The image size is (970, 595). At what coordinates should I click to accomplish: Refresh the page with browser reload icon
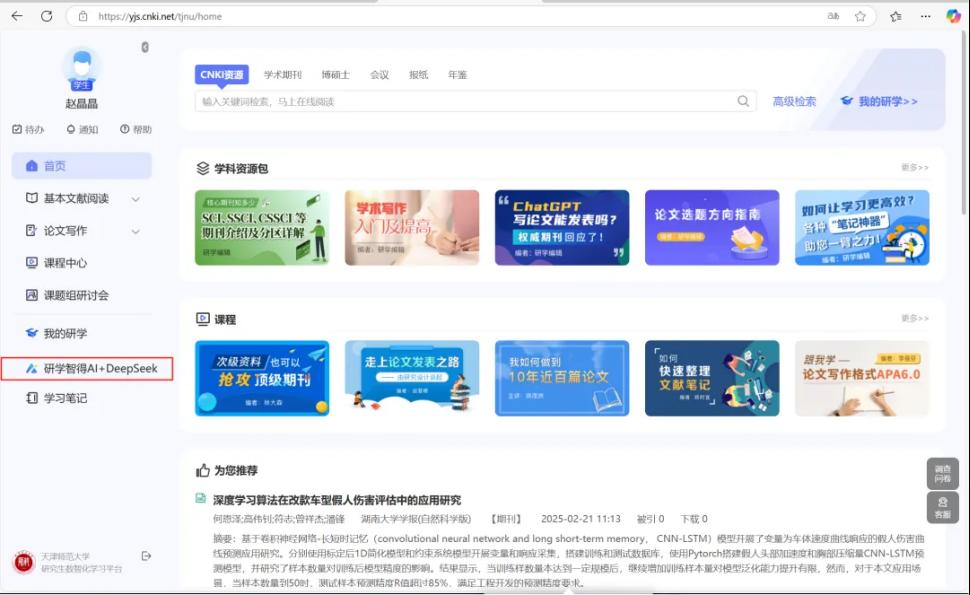(x=47, y=16)
